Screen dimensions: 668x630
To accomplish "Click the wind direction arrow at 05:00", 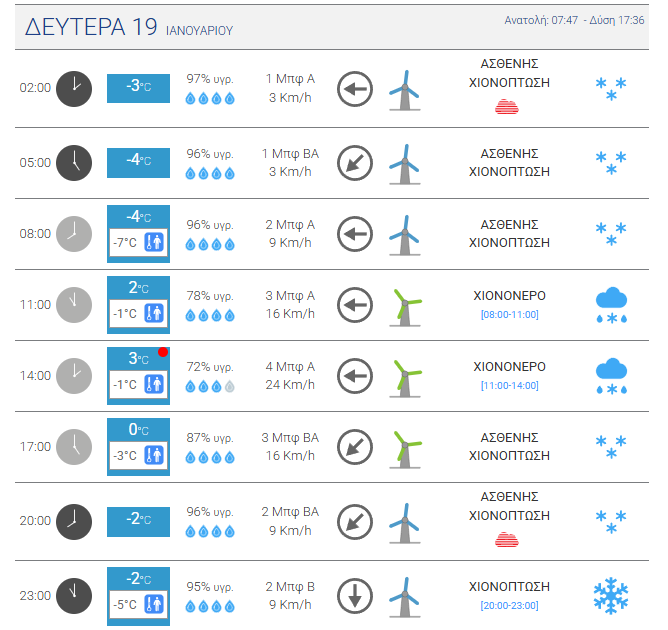I will coord(354,163).
